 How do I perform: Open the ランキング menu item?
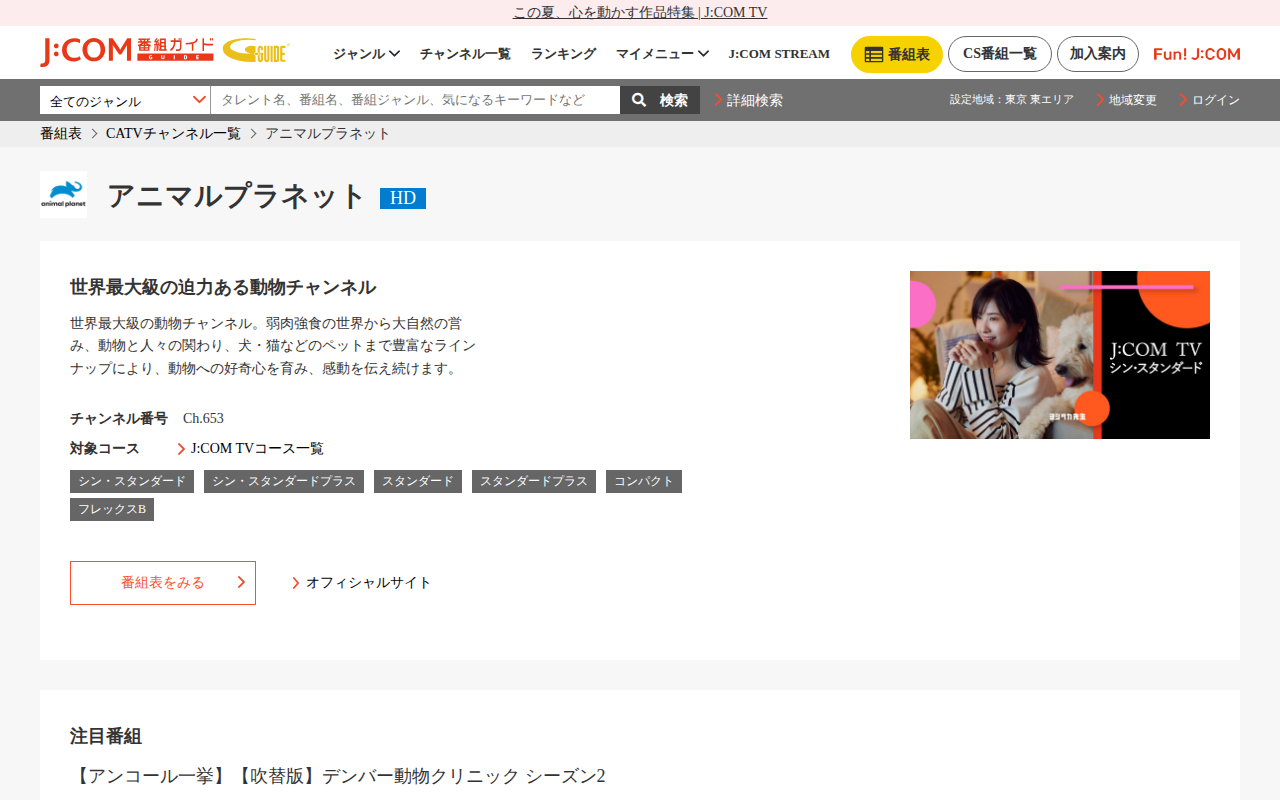point(563,54)
